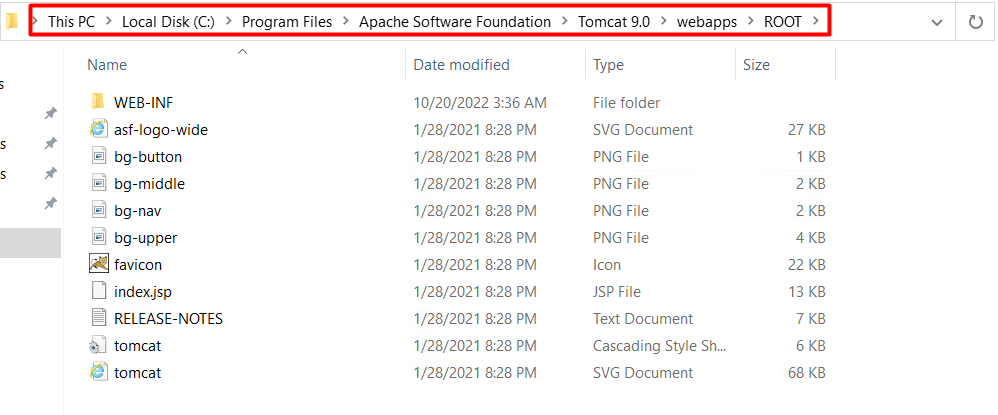The height and width of the screenshot is (415, 998).
Task: Select the favicon file name
Action: pyautogui.click(x=138, y=265)
